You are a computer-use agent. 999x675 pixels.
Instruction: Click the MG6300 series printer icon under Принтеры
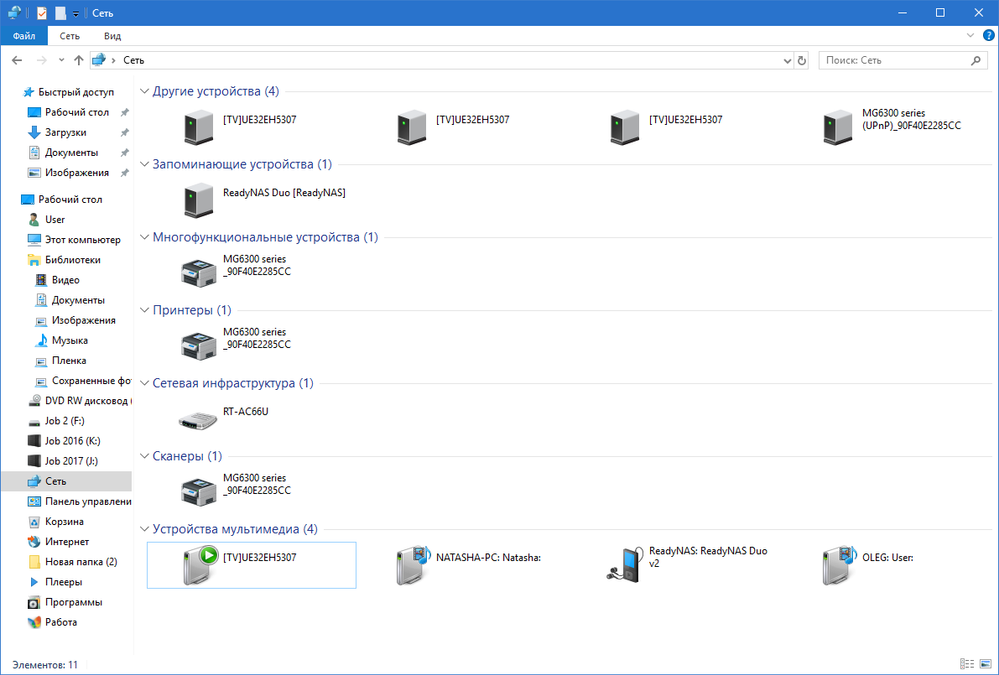pos(196,345)
